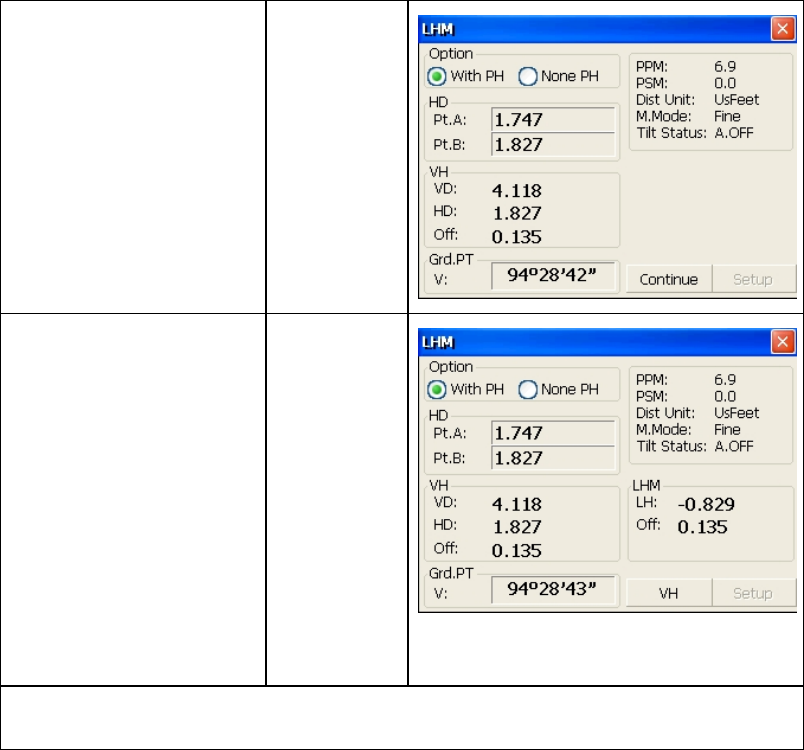
Task: Click Pt.B field in upper LHM window
Action: point(553,145)
